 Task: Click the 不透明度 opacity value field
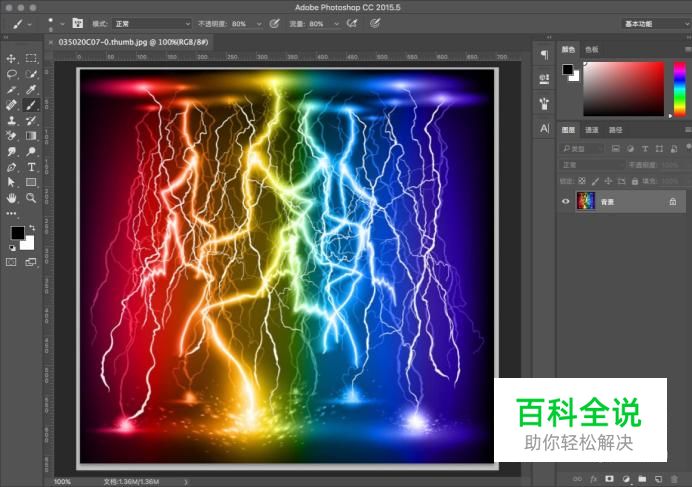[x=243, y=23]
